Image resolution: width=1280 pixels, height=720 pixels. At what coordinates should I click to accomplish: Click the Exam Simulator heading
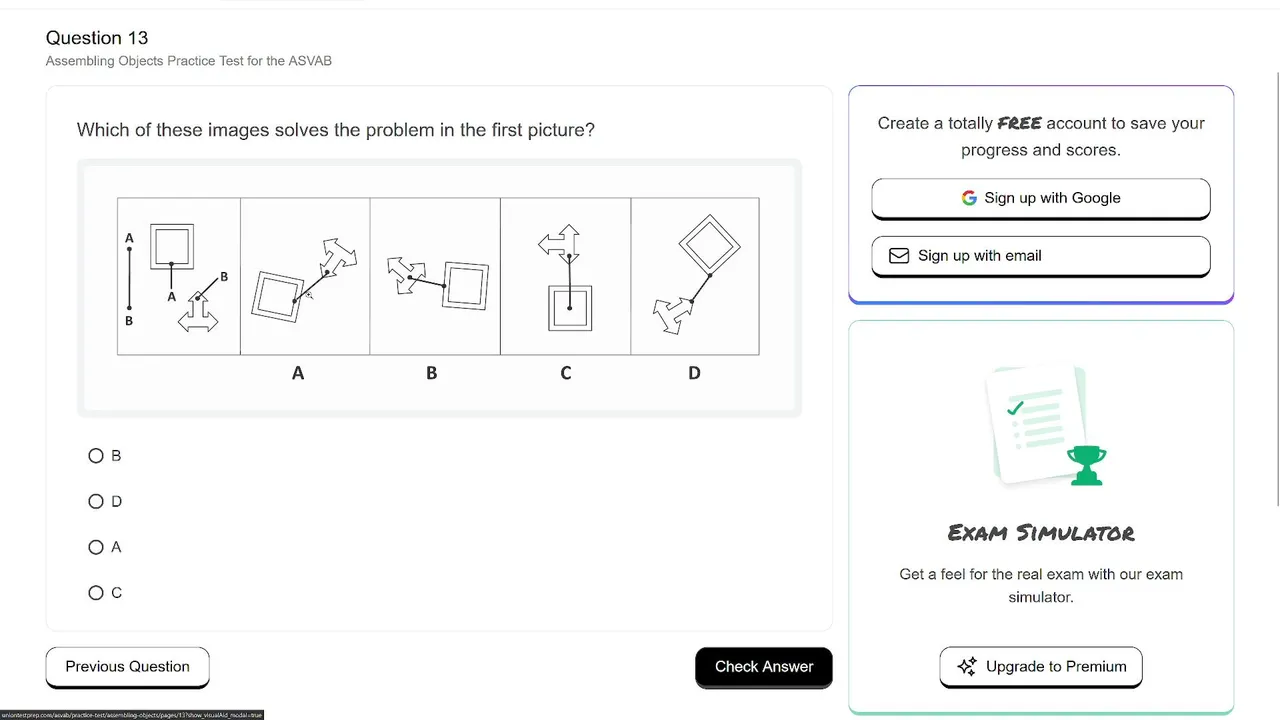point(1041,533)
